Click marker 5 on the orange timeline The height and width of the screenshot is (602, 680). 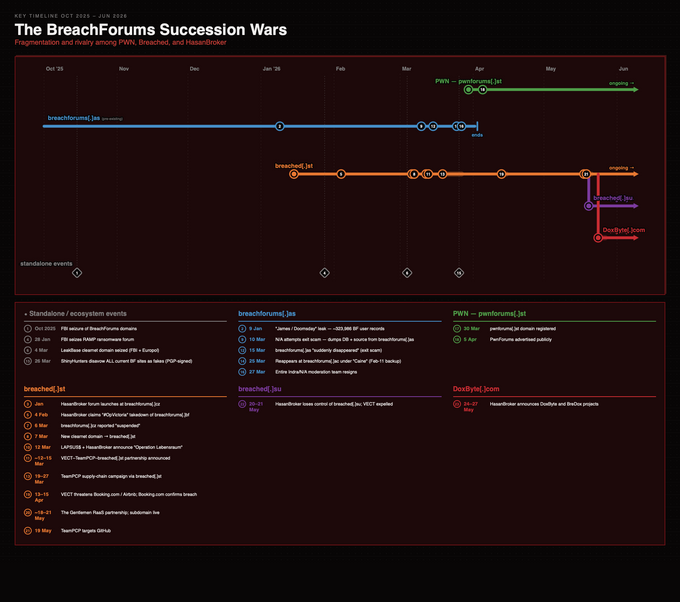tap(341, 174)
